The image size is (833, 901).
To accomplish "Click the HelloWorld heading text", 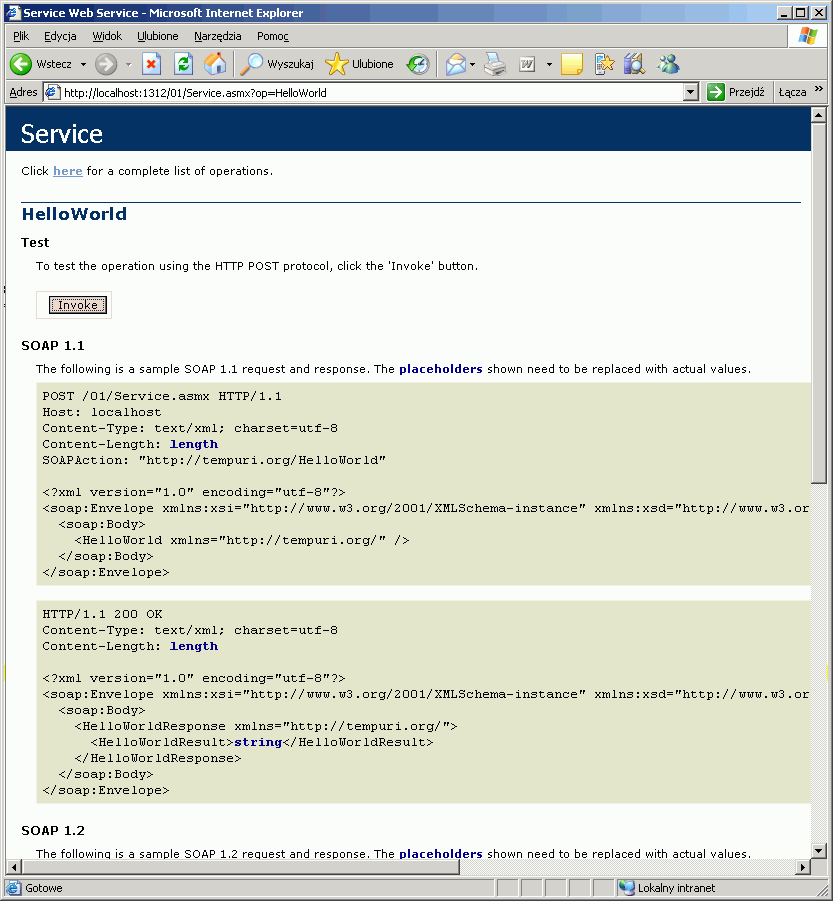I will [74, 214].
